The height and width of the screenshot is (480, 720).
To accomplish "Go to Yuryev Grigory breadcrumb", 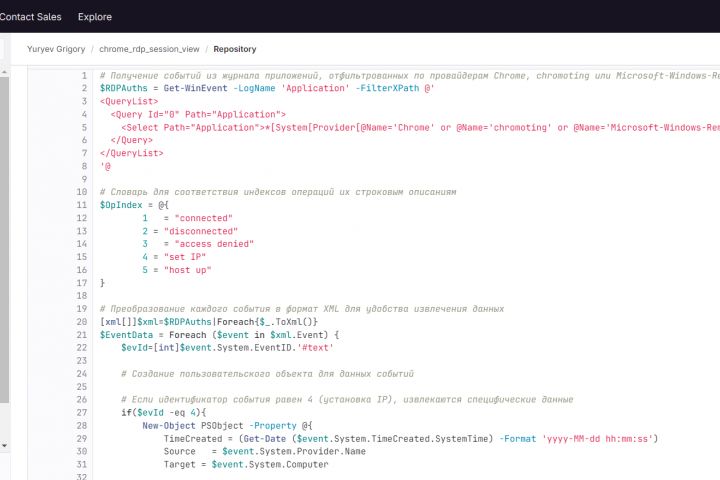I will (x=56, y=49).
